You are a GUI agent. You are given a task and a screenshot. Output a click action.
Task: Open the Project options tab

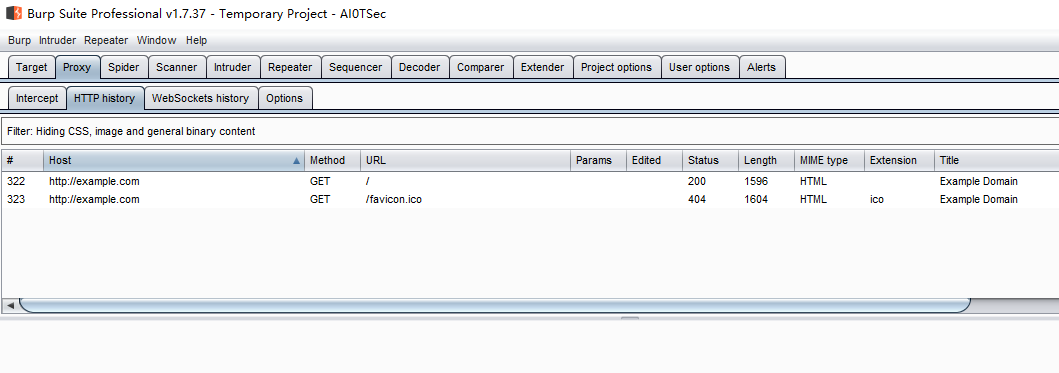click(617, 68)
